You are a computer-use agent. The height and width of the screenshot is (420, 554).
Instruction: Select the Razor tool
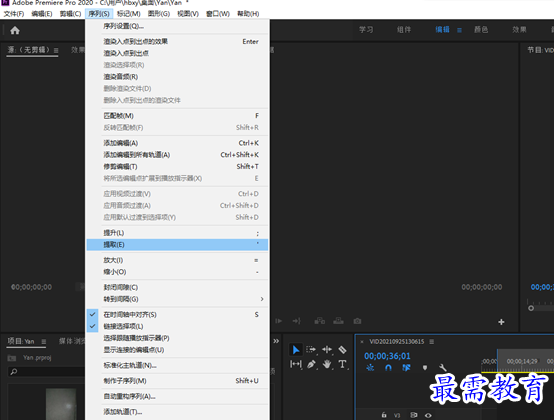[342, 350]
